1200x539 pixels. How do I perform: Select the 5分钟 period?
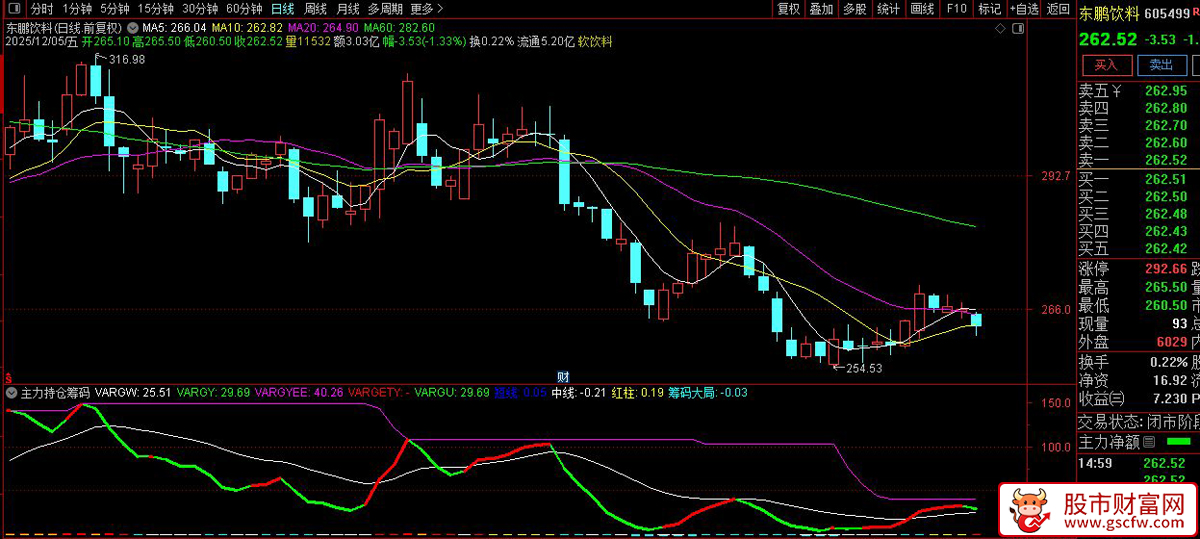[x=115, y=9]
